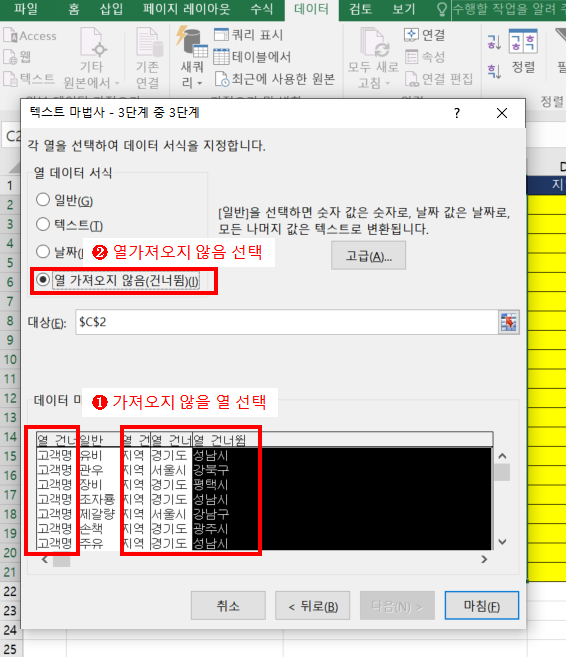Click the 연결 connections icon
This screenshot has height=657, width=566.
[x=411, y=35]
